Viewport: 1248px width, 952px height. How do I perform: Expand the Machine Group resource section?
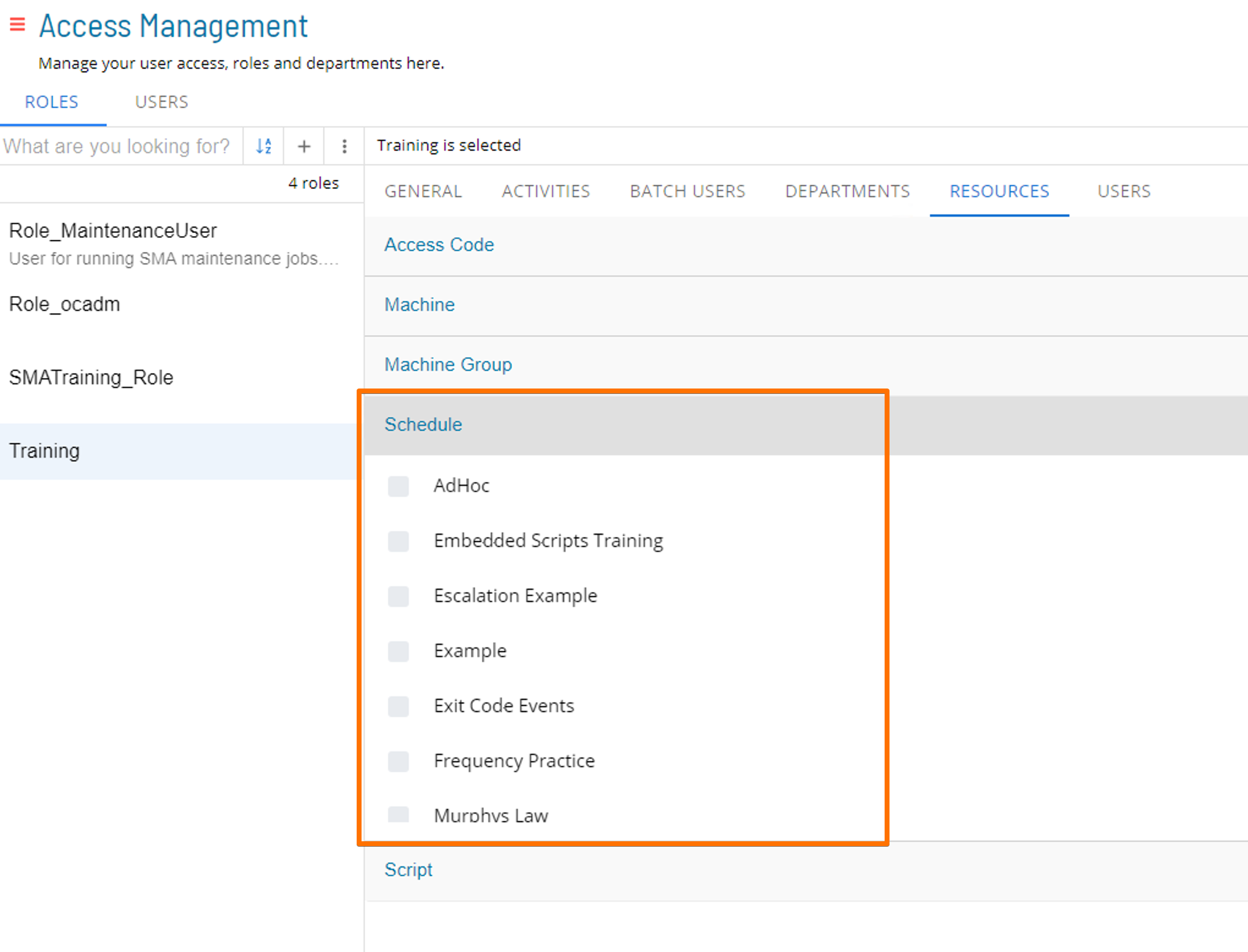806,365
